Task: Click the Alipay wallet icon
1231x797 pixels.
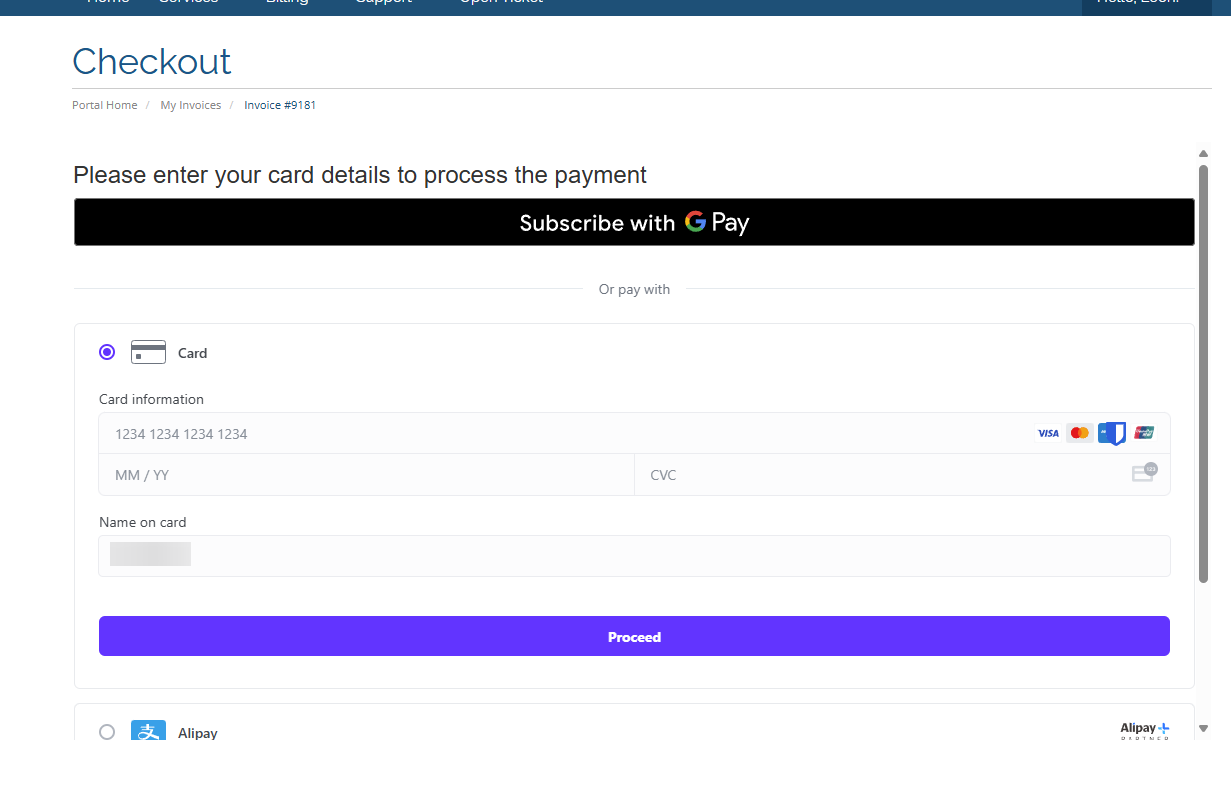Action: (x=148, y=731)
